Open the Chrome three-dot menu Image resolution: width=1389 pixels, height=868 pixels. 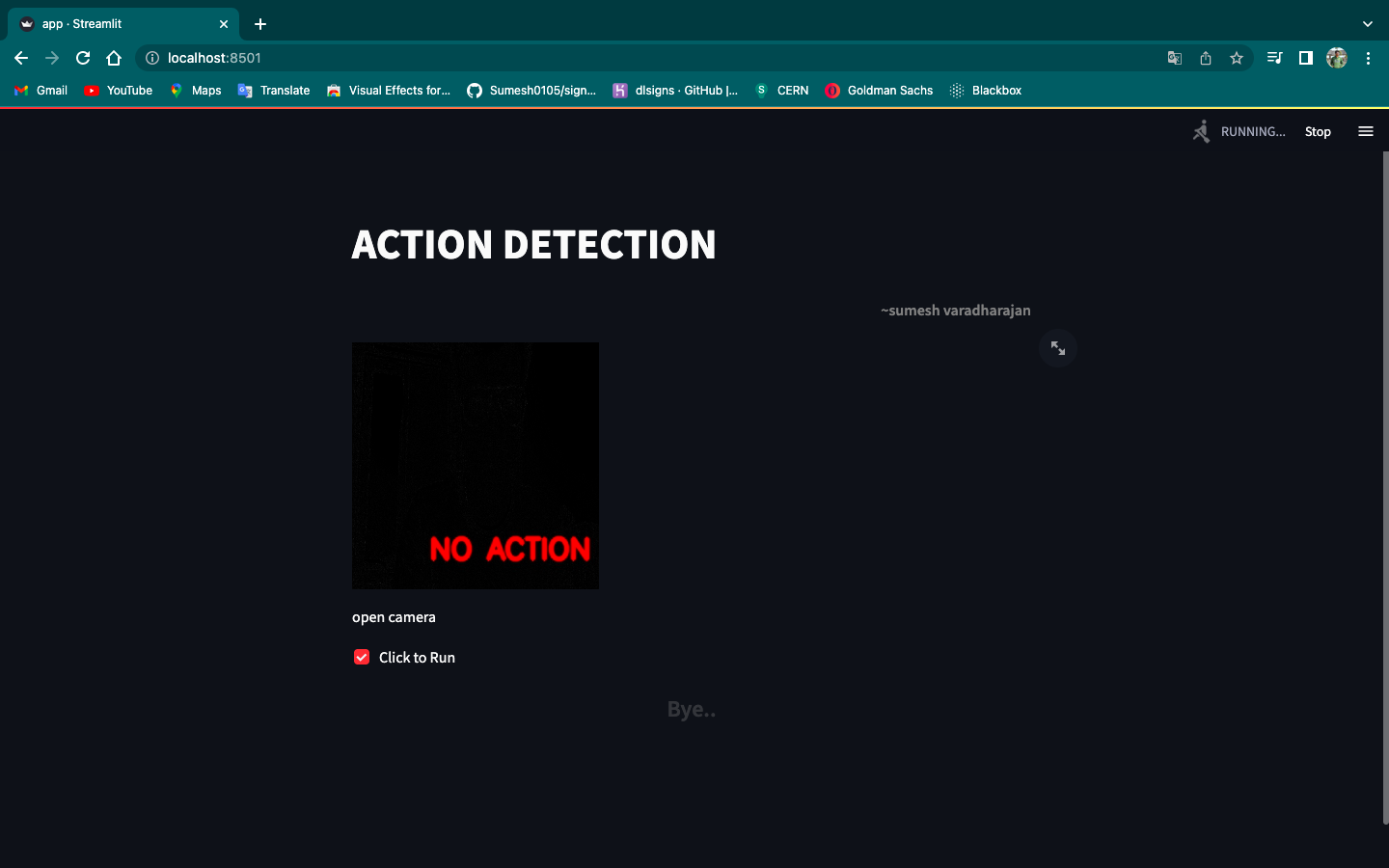click(1368, 58)
